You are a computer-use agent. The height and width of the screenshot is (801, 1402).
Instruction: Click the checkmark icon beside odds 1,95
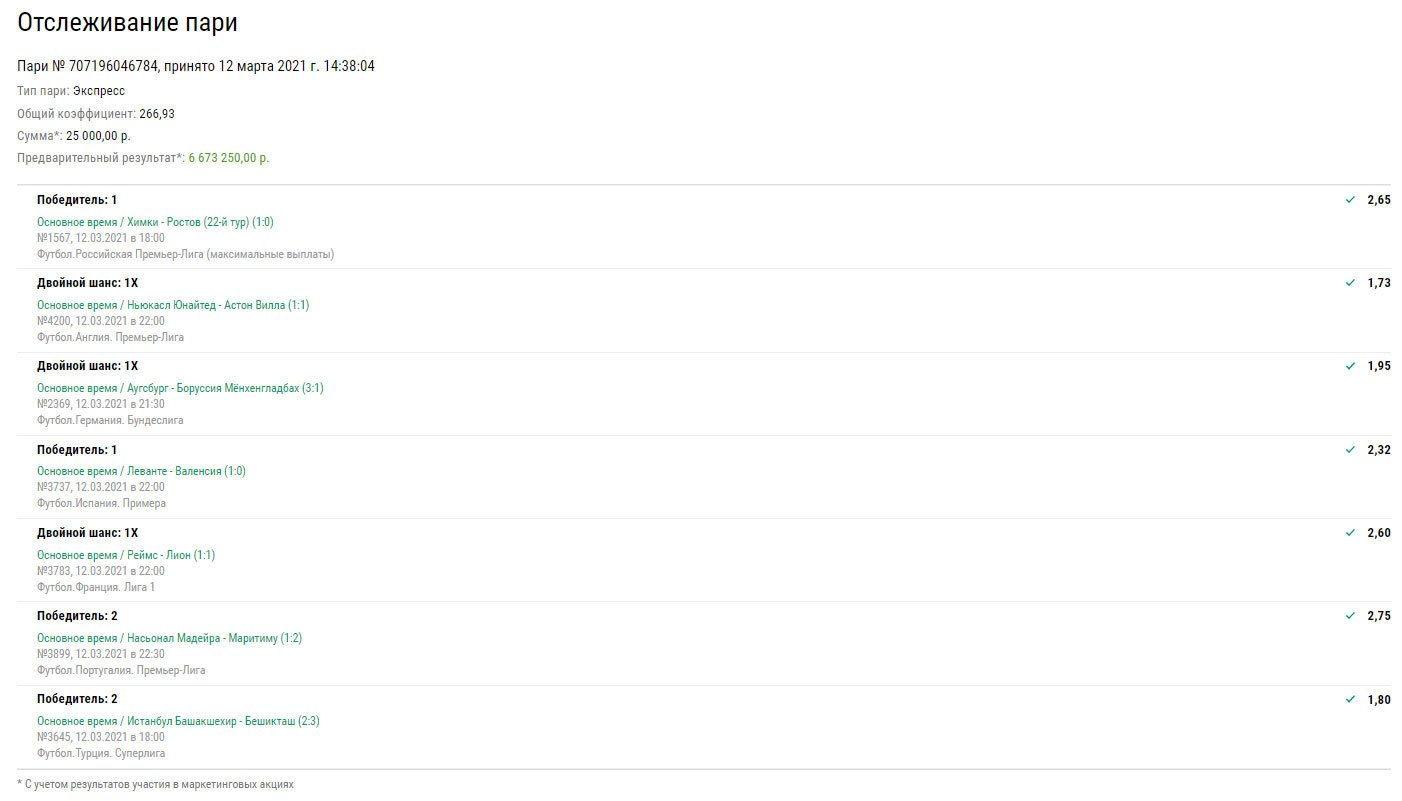point(1350,366)
